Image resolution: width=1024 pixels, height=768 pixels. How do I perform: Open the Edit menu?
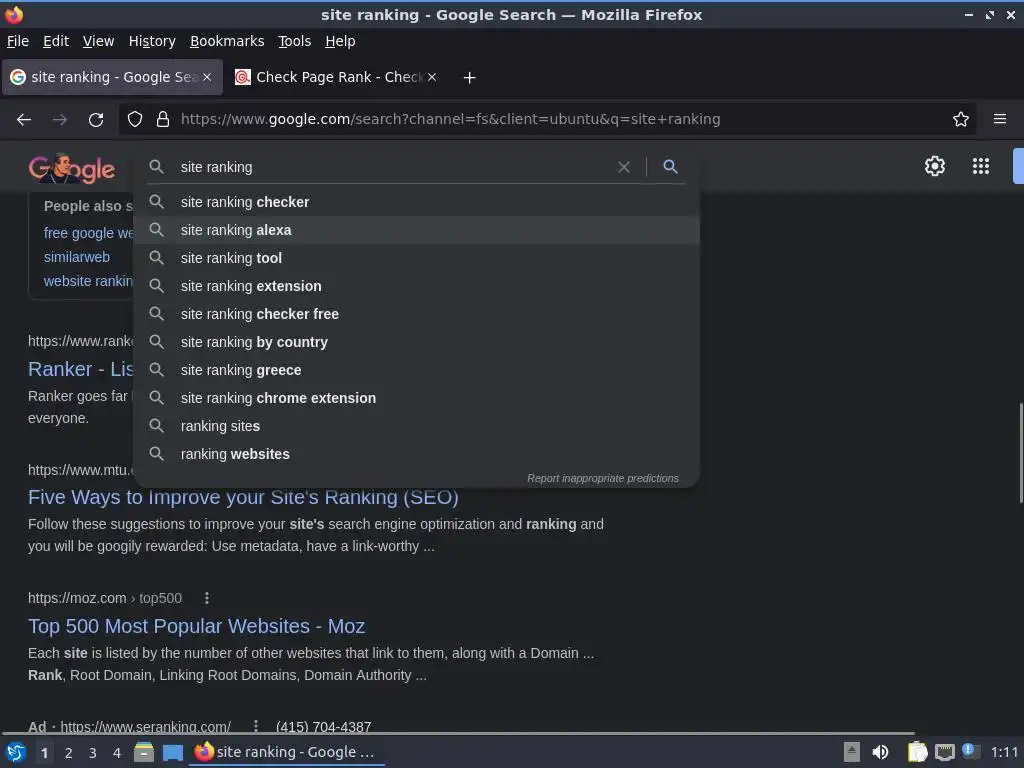pos(56,41)
